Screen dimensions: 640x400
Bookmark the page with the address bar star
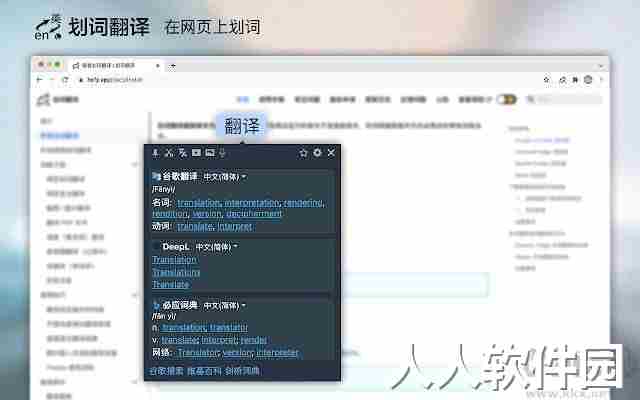click(547, 80)
